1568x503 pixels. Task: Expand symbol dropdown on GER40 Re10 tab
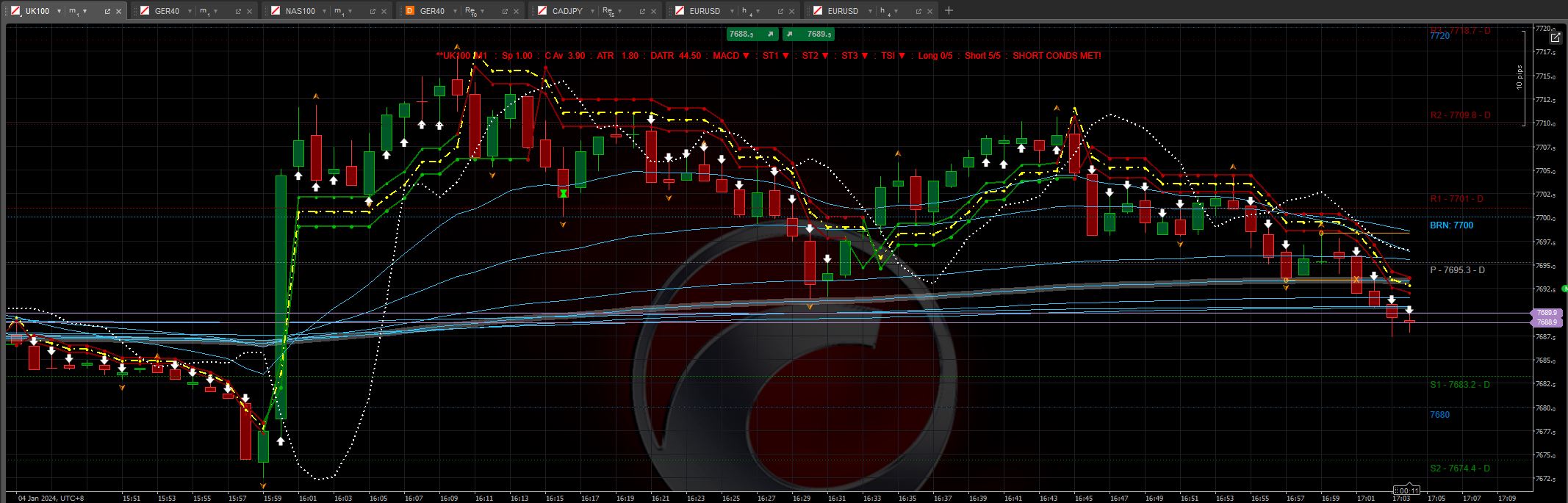coord(456,12)
